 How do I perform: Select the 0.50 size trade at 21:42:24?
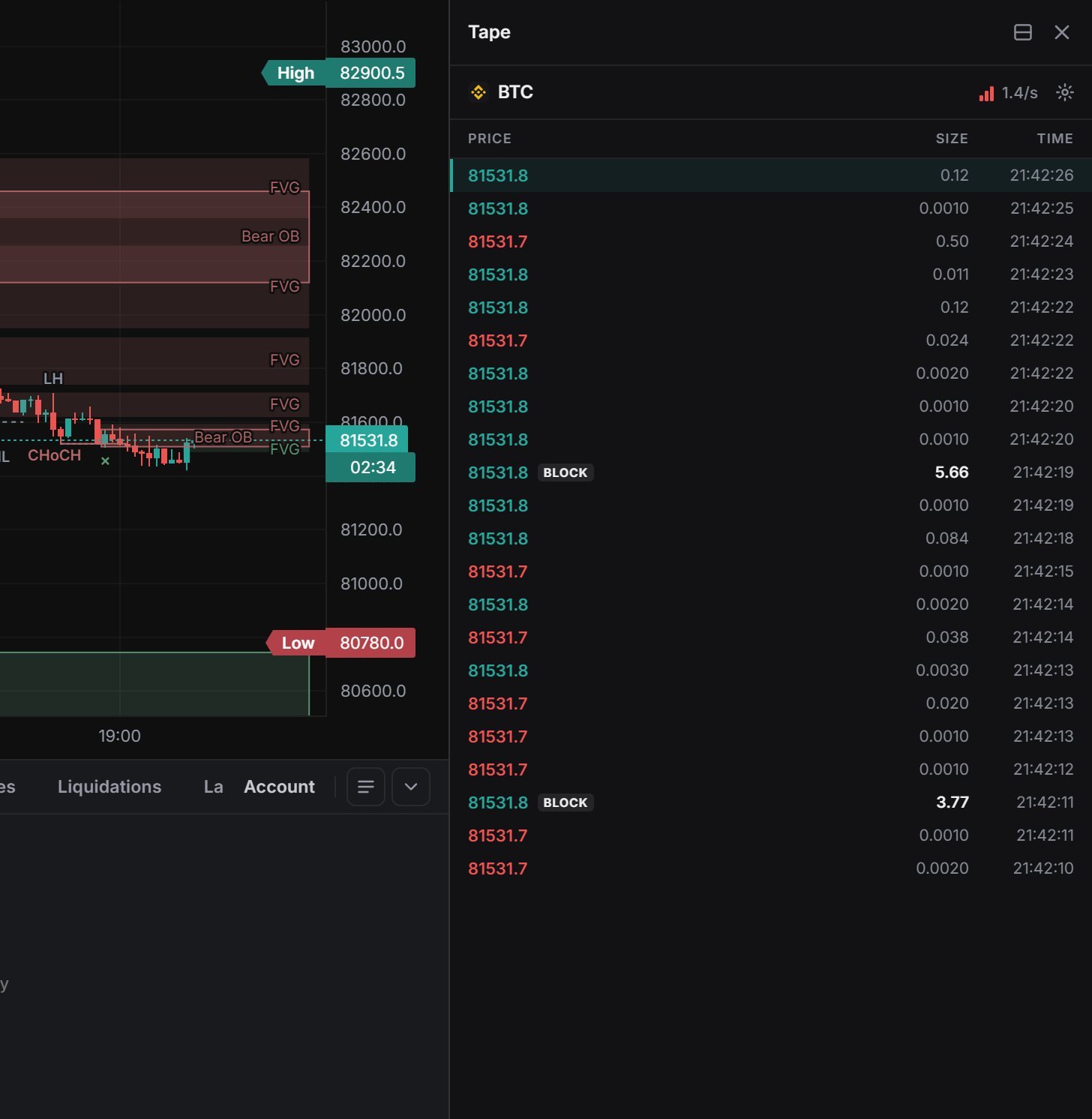point(771,241)
